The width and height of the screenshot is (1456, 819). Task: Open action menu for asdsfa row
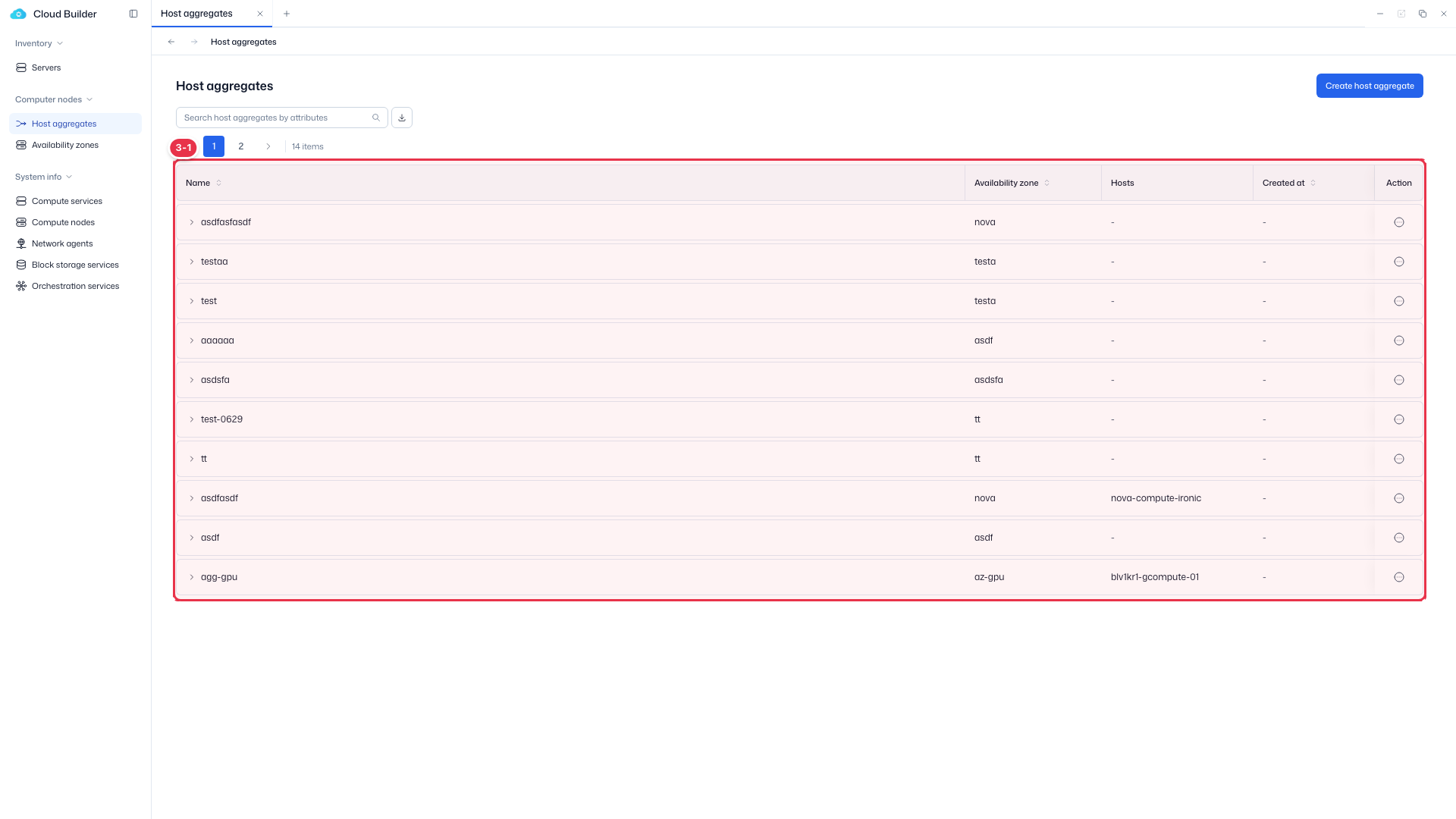(1399, 380)
